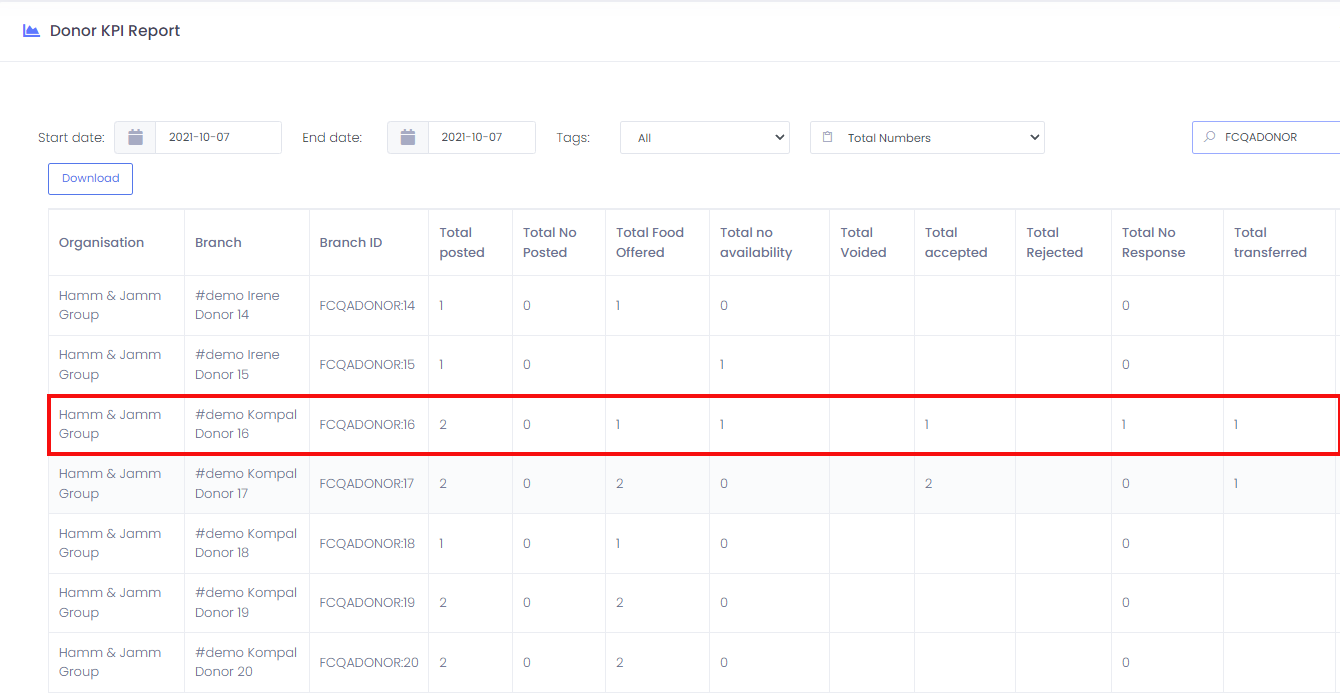Click the clipboard icon beside Total Numbers
This screenshot has width=1340, height=698.
(827, 137)
